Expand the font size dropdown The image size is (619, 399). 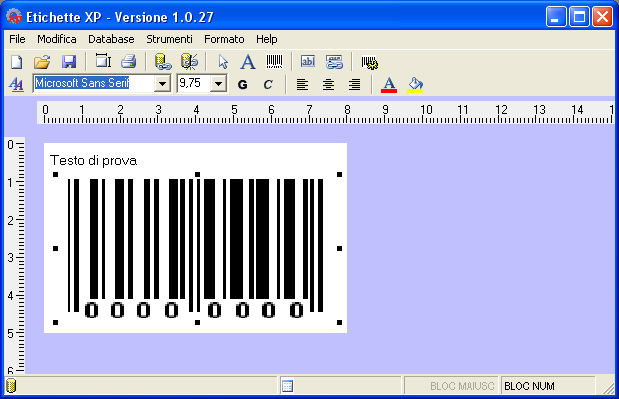[218, 84]
